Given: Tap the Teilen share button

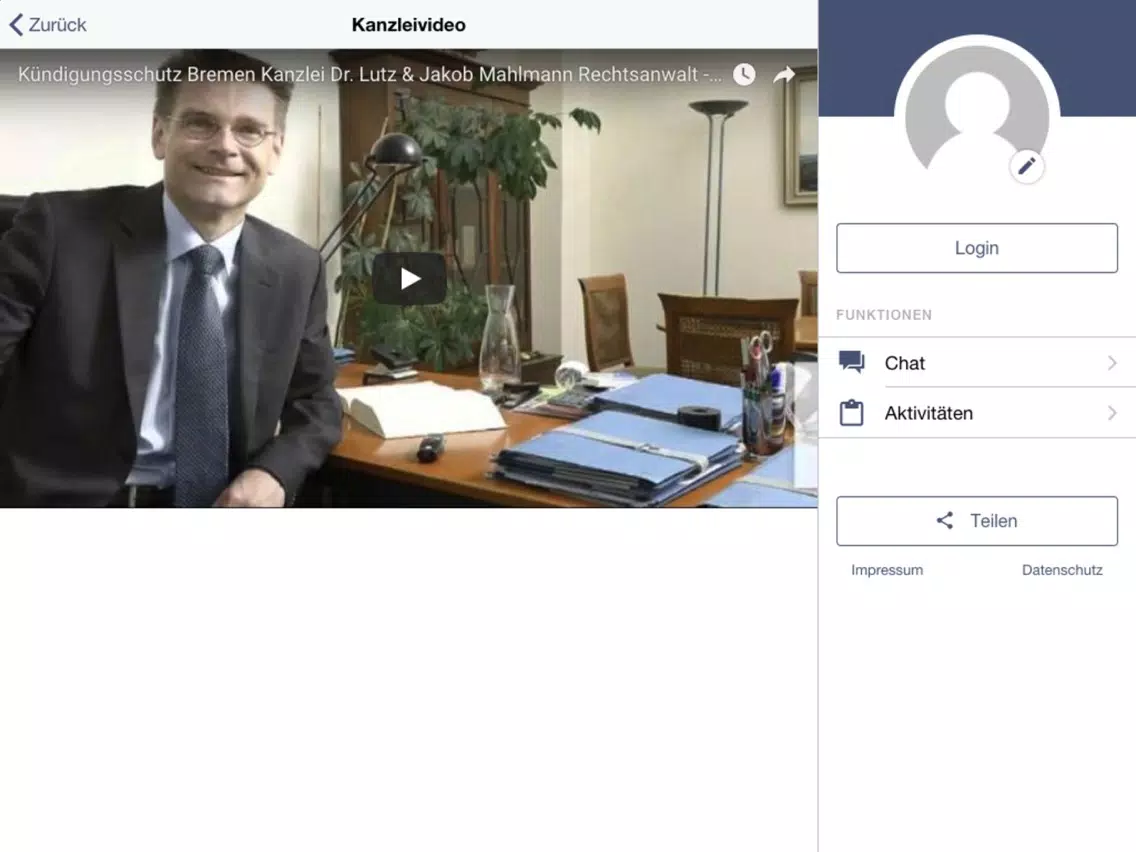Looking at the screenshot, I should 977,521.
